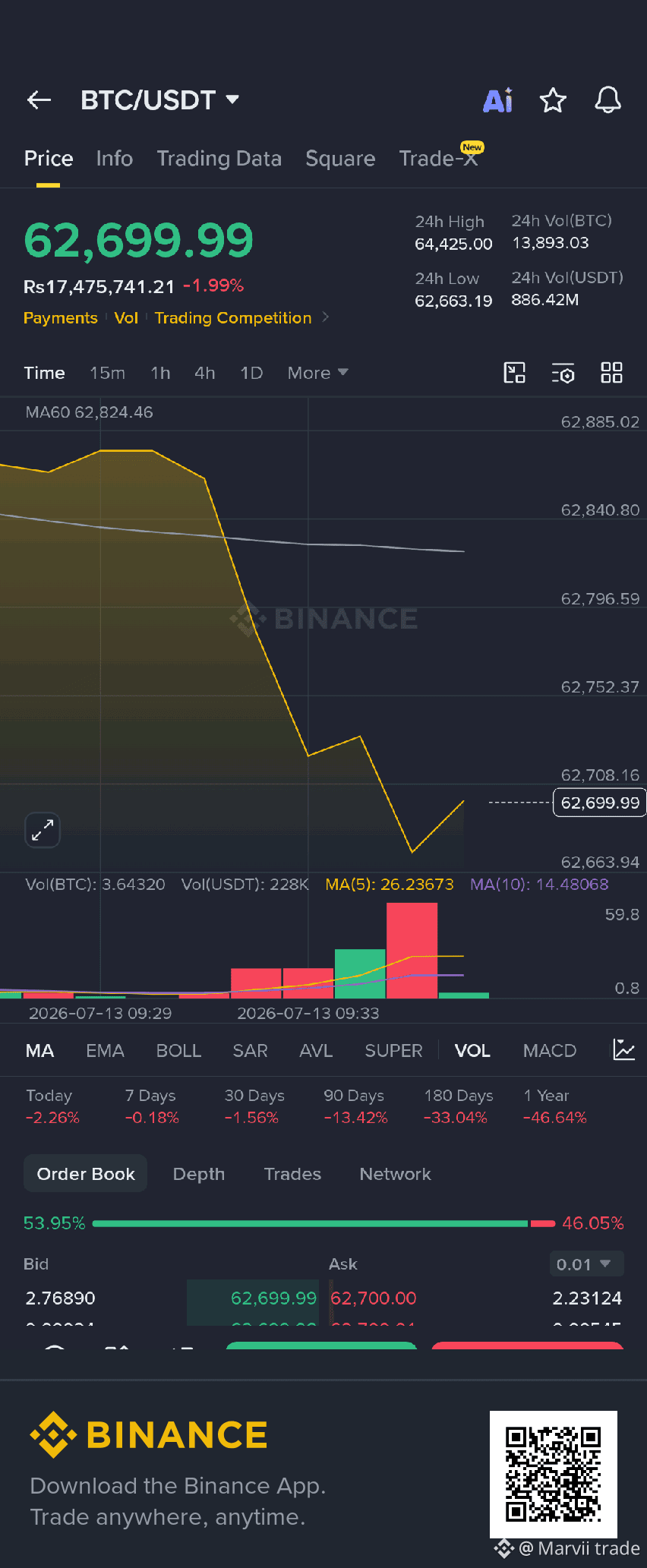This screenshot has height=1568, width=647.
Task: Add BTC/USDT to favorites star
Action: pos(553,99)
